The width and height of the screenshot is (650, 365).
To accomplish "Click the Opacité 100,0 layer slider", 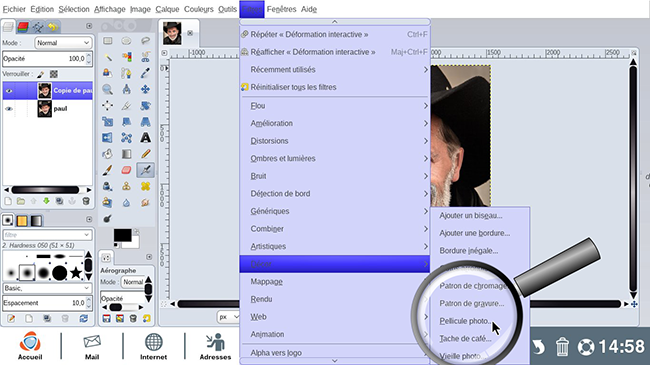I will [x=47, y=58].
